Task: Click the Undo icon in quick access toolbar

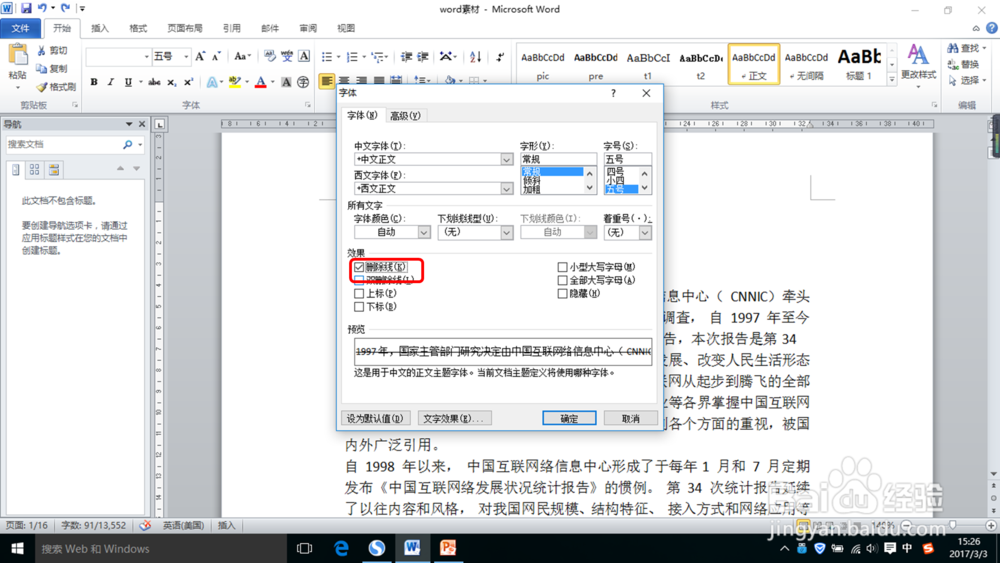Action: pos(42,8)
